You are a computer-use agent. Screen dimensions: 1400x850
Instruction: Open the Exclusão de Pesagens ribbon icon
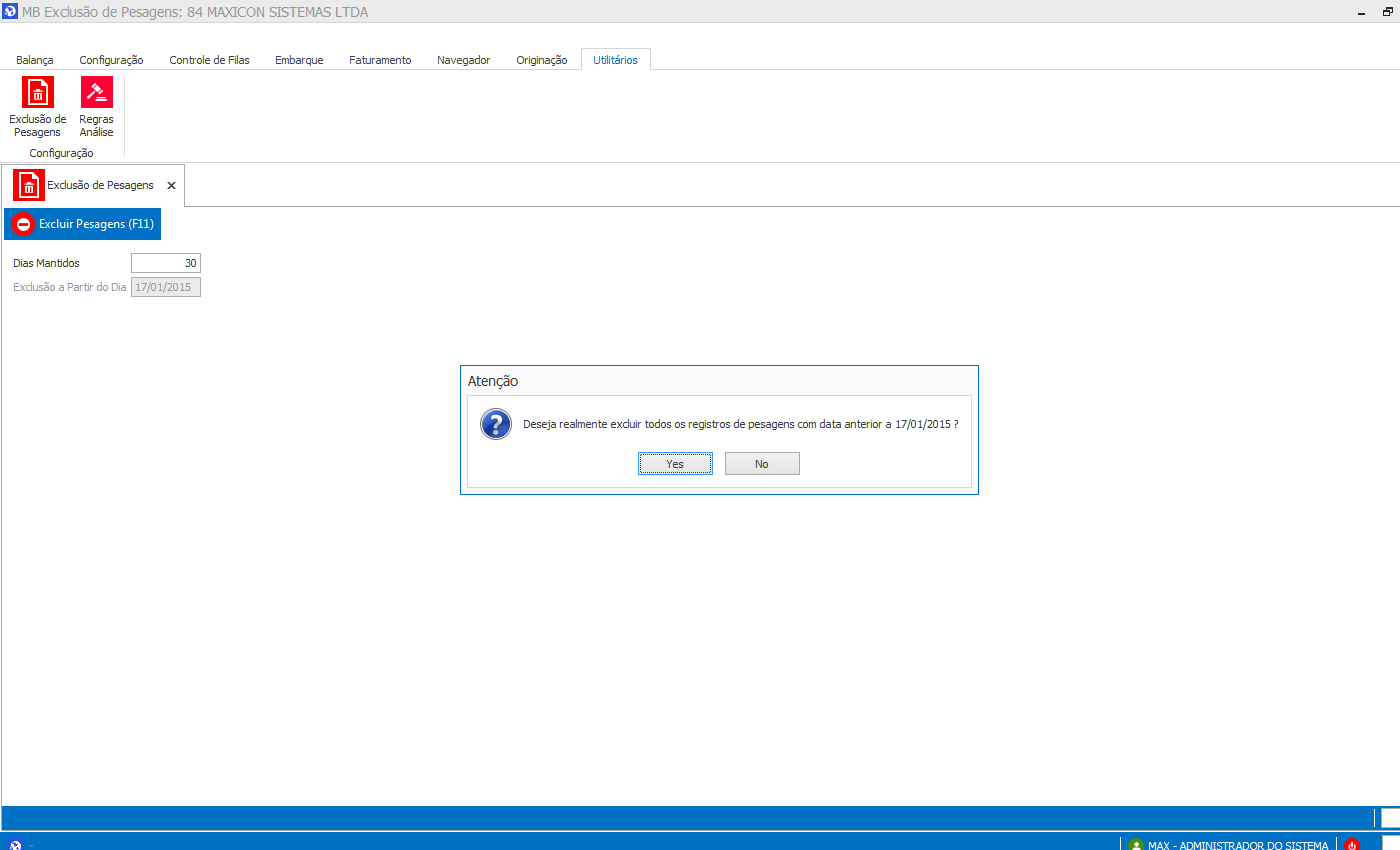tap(38, 93)
